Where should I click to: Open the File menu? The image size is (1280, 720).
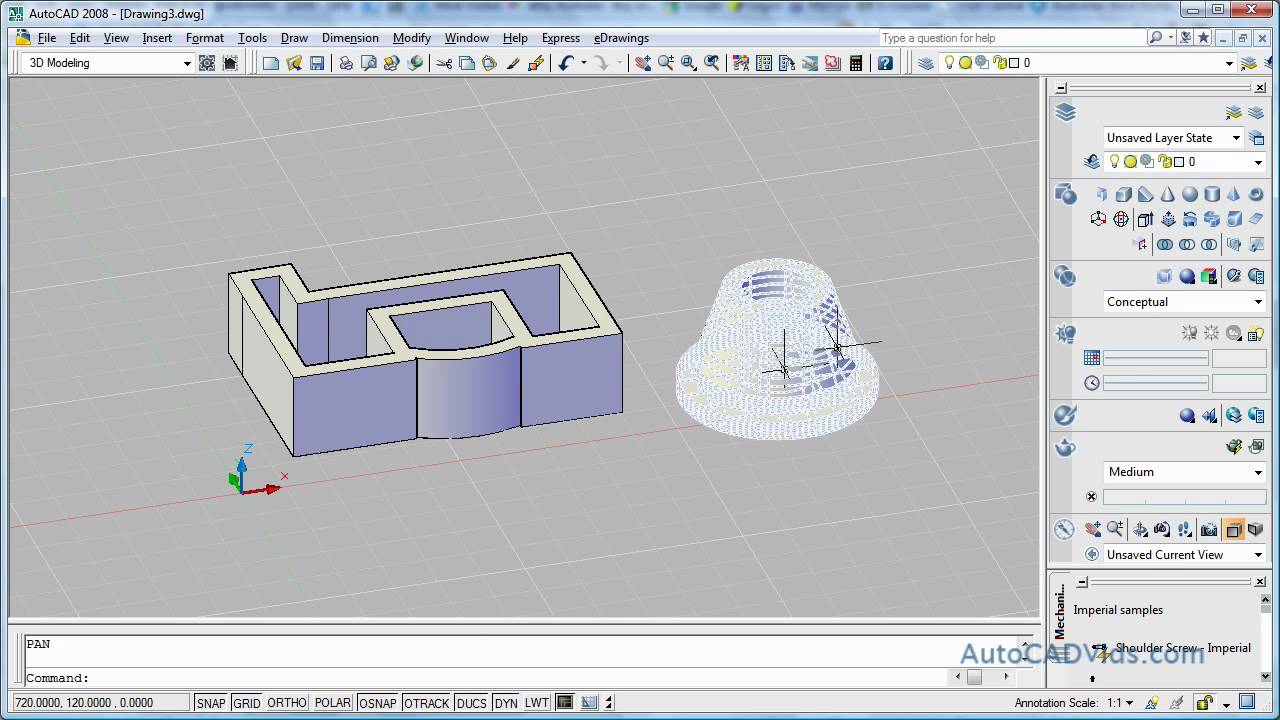click(x=47, y=38)
